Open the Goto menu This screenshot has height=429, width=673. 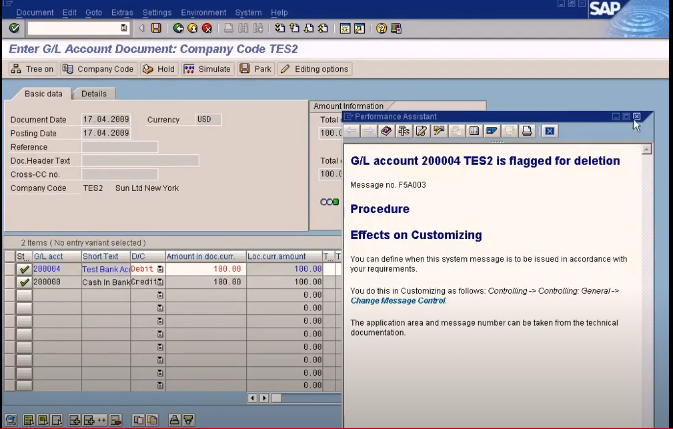[94, 12]
